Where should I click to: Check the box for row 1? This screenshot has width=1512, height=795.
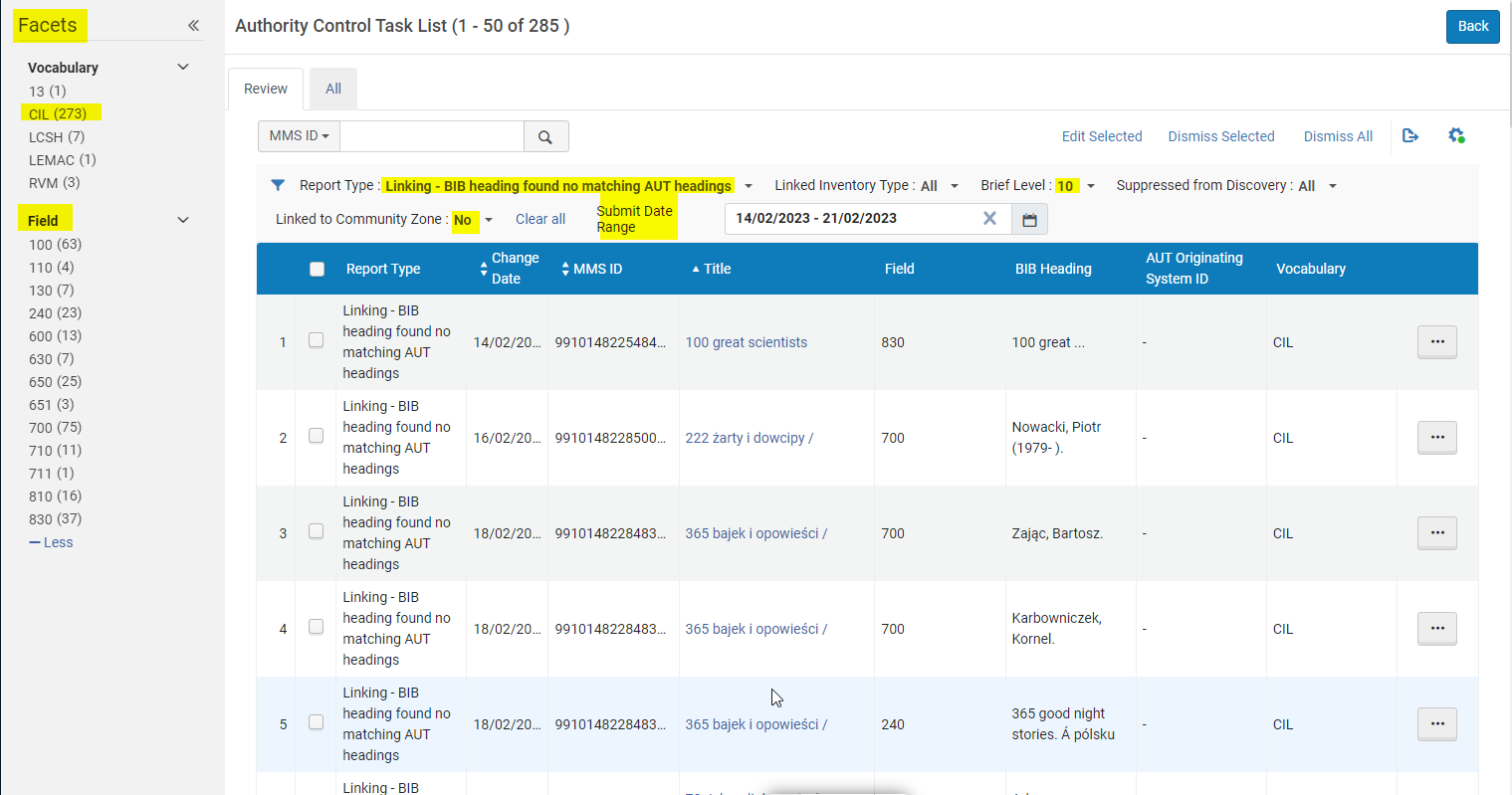[316, 340]
